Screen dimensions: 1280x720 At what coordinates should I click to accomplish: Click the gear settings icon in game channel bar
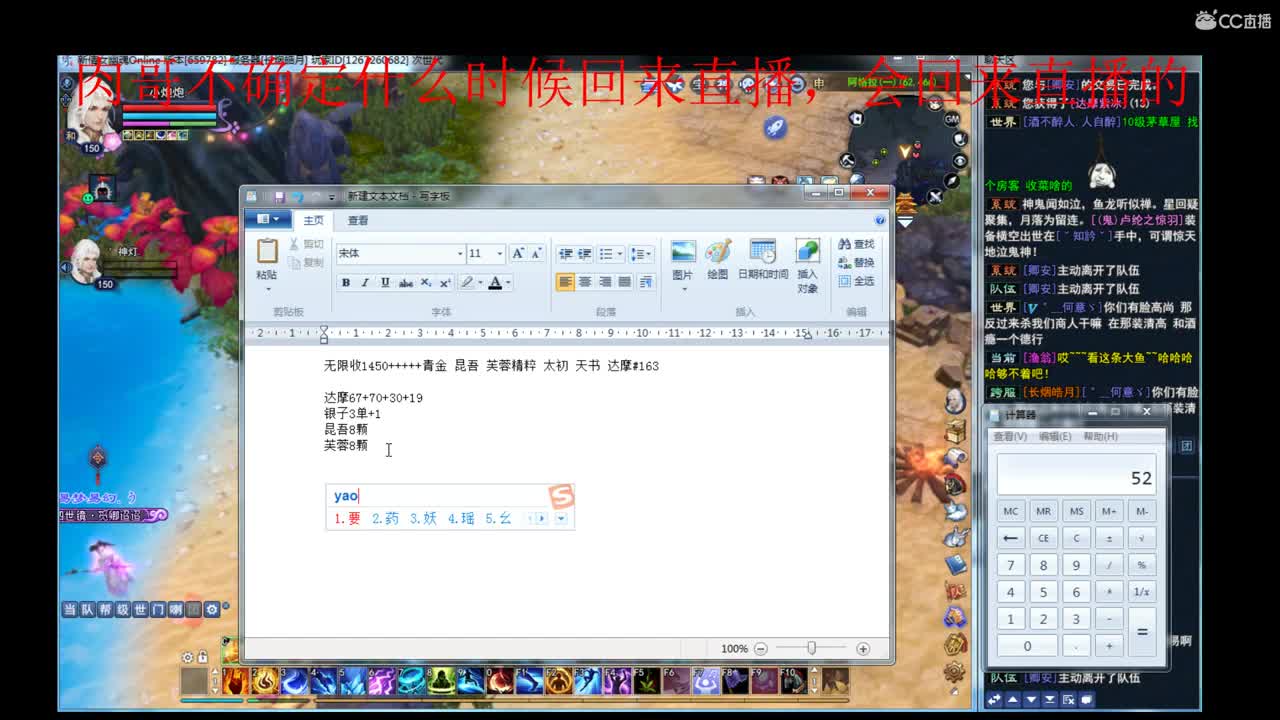(x=211, y=609)
